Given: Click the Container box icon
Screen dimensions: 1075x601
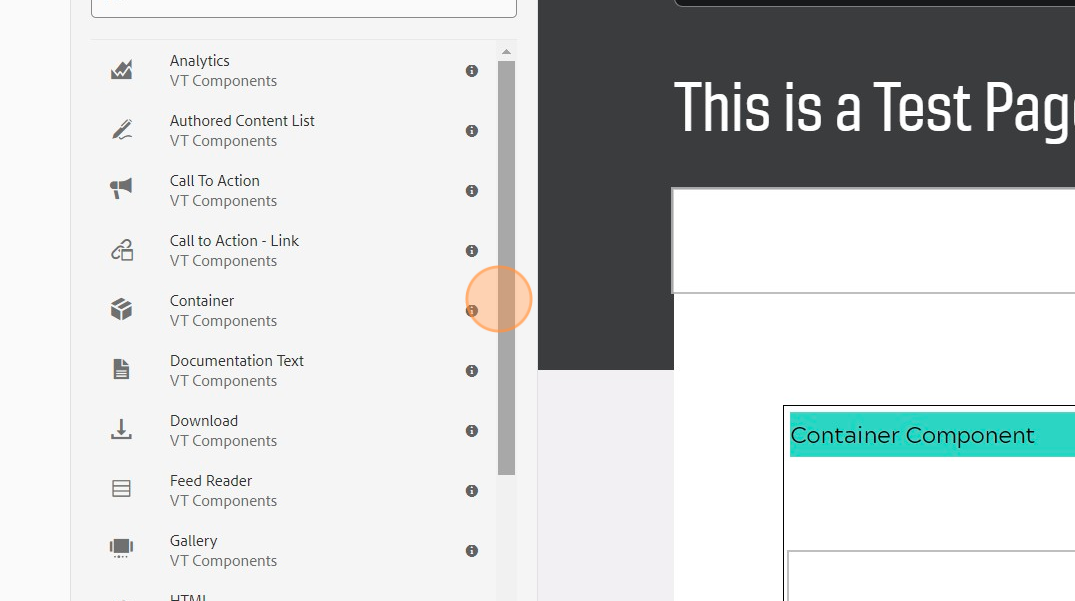Looking at the screenshot, I should click(x=121, y=310).
